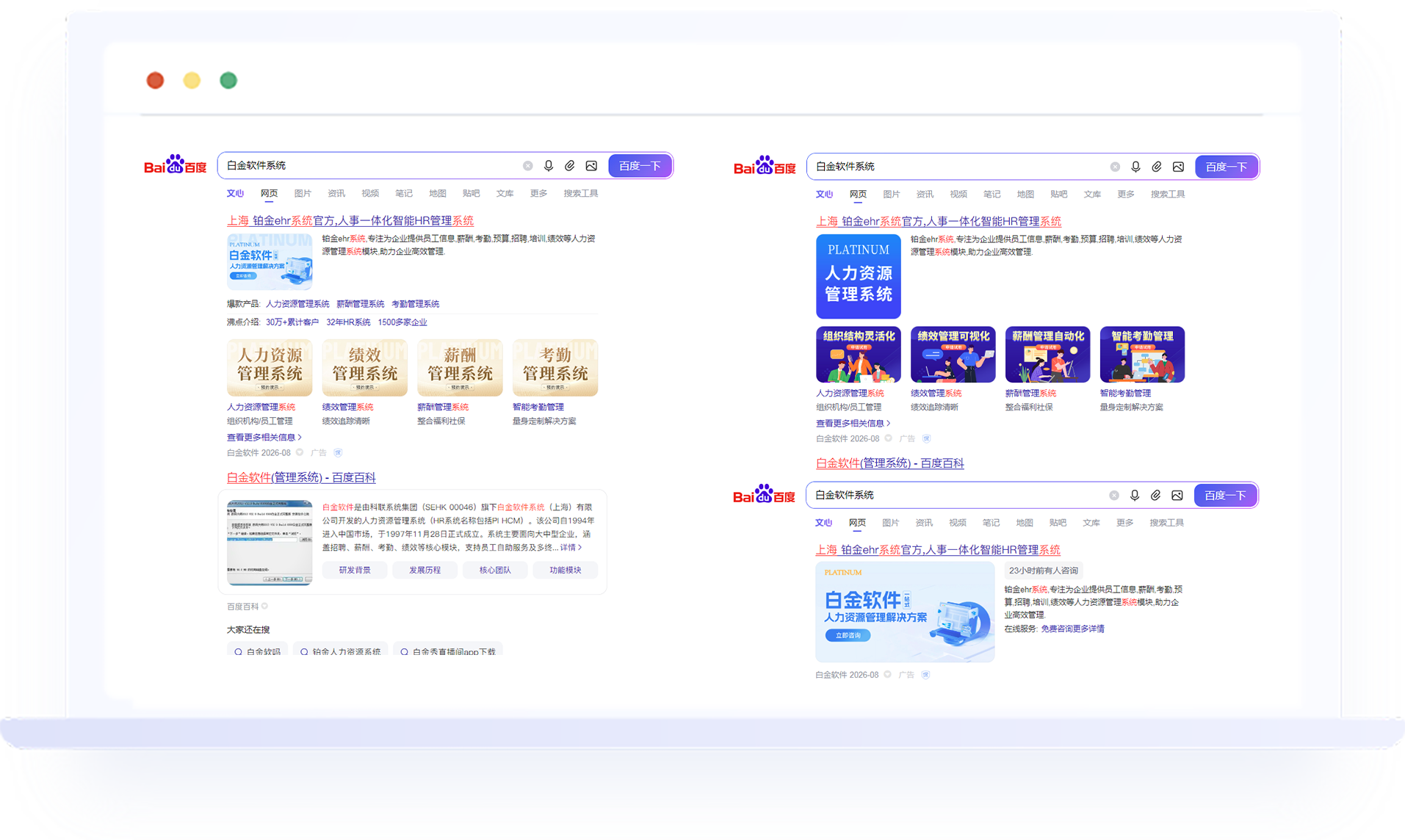Click the 百度一下 button in the left panel
The height and width of the screenshot is (840, 1405).
click(640, 166)
